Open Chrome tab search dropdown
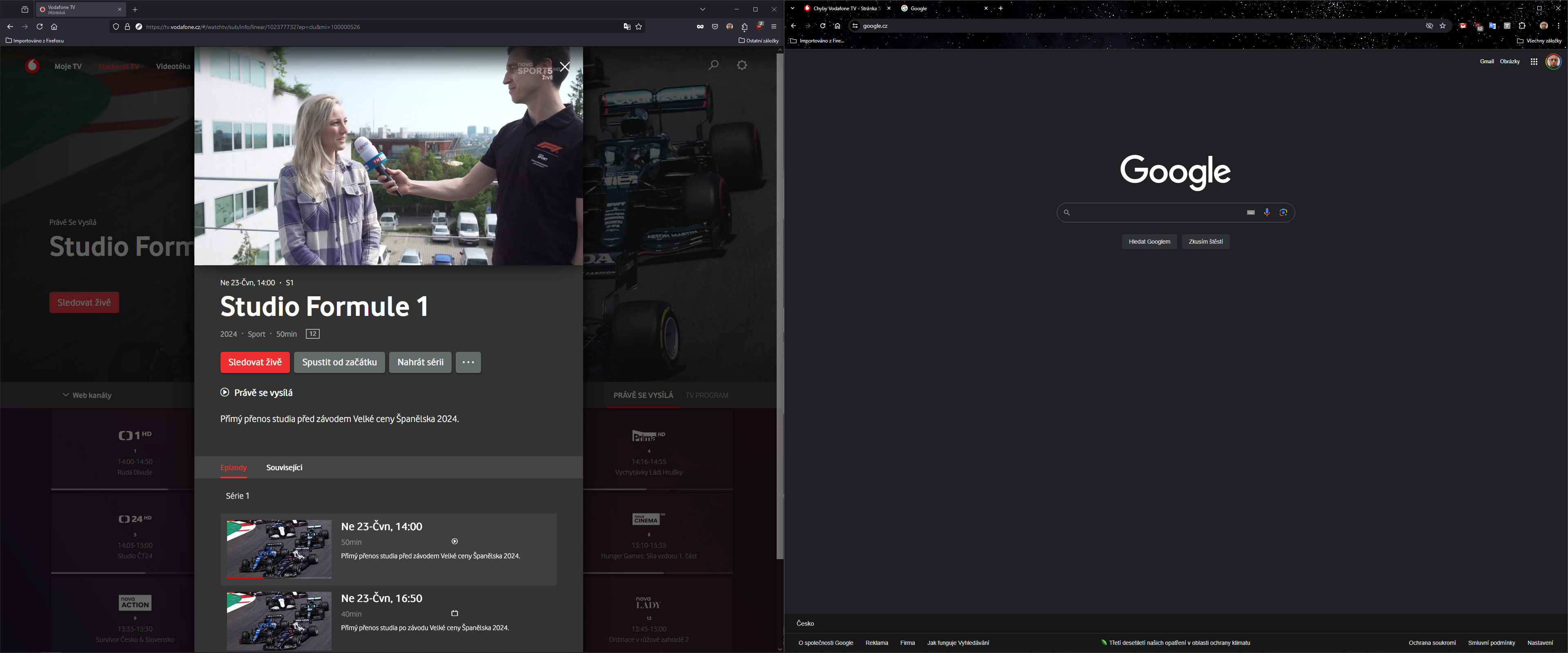 pos(793,9)
